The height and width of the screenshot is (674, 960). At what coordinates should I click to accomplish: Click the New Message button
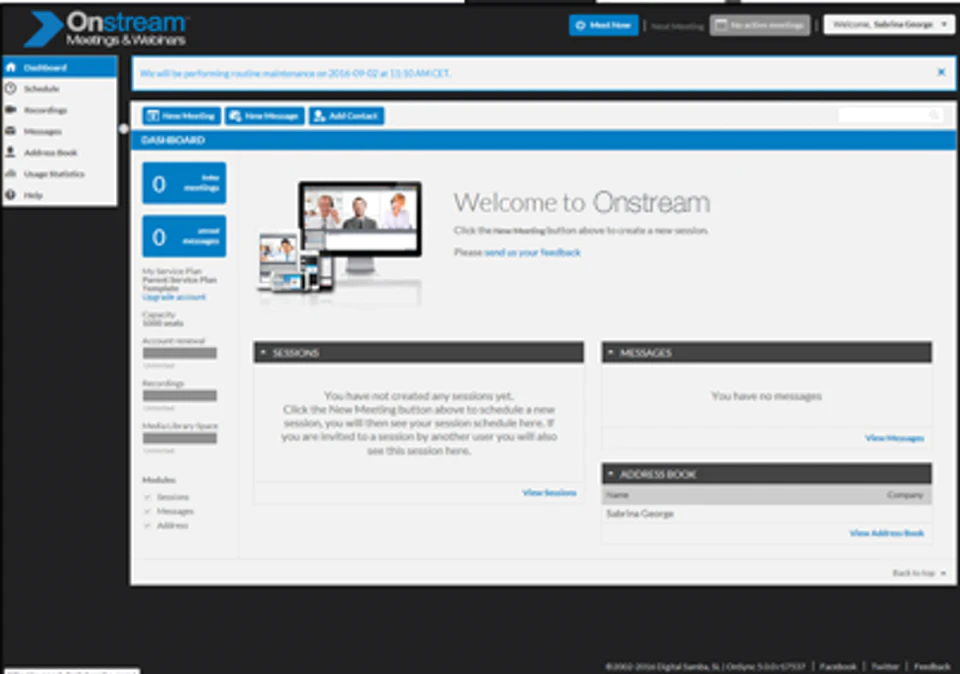264,116
